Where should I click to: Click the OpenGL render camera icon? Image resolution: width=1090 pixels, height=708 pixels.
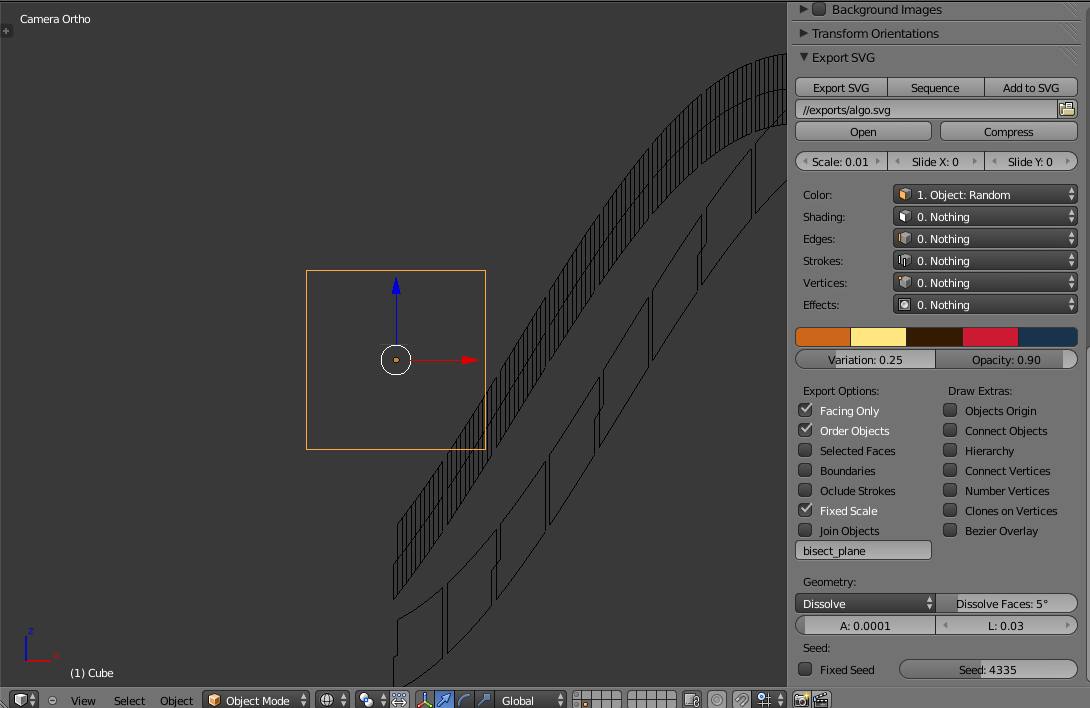pos(801,700)
